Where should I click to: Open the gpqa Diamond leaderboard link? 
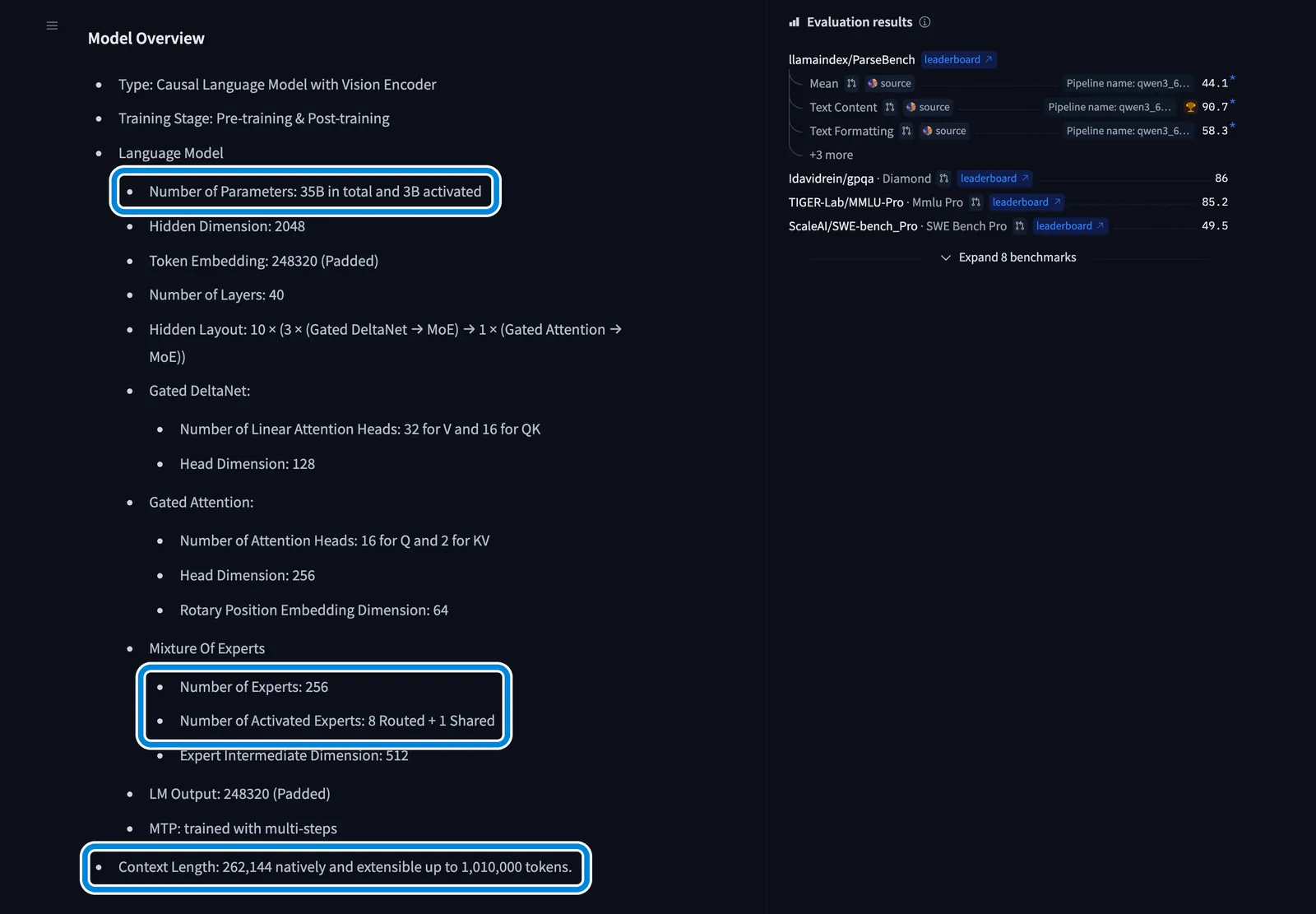coord(994,179)
